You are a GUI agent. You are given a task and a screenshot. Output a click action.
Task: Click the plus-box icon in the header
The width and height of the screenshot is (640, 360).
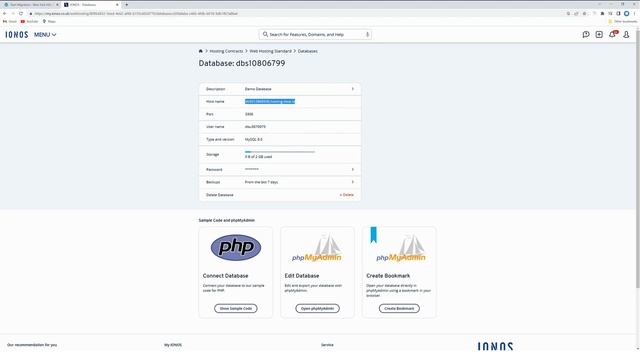(x=599, y=35)
